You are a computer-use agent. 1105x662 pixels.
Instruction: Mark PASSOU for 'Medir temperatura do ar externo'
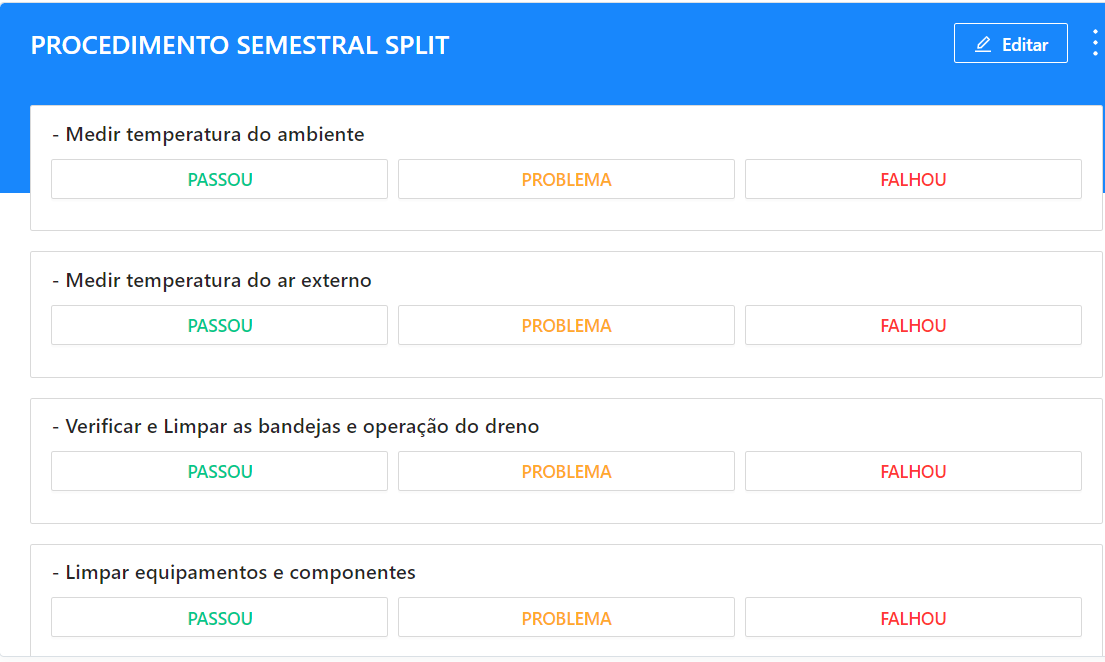click(x=219, y=324)
